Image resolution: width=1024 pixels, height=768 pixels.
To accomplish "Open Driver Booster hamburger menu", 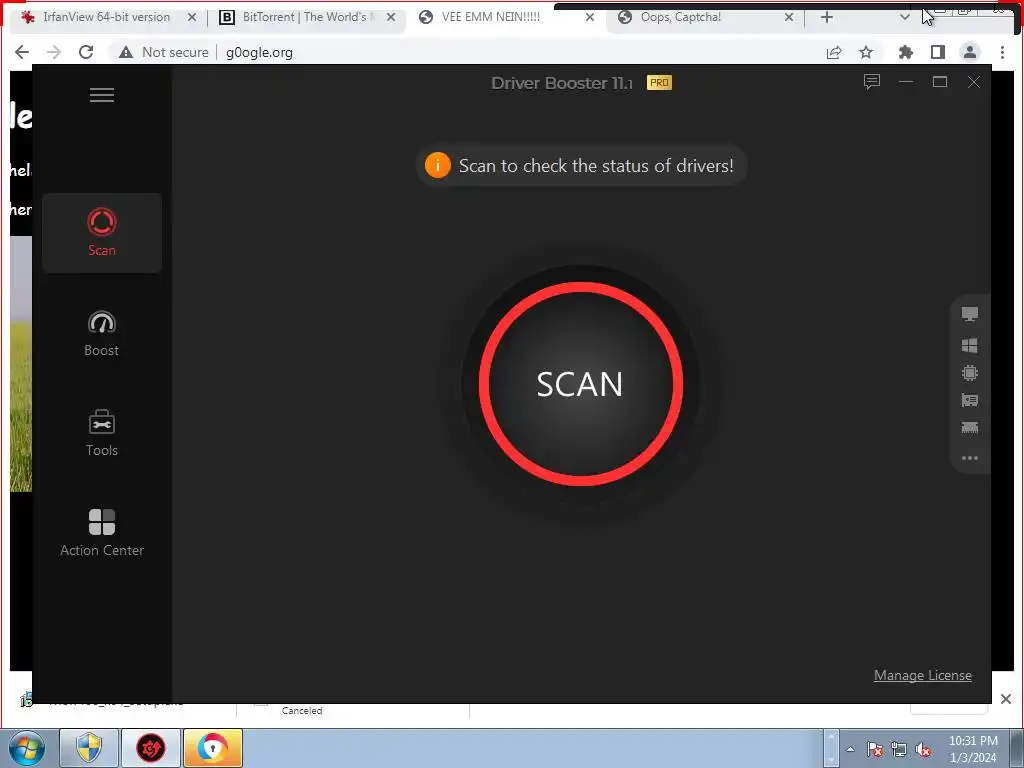I will pos(102,95).
